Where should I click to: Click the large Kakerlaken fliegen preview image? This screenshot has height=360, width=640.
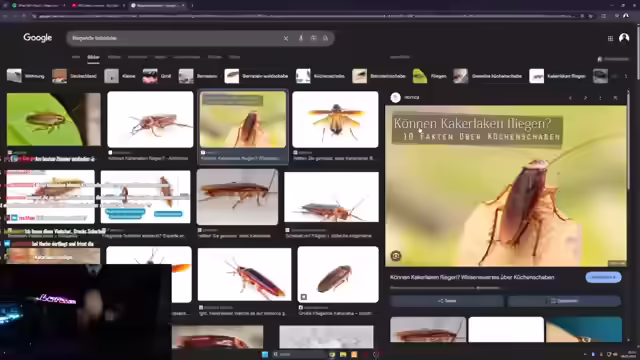pos(506,186)
